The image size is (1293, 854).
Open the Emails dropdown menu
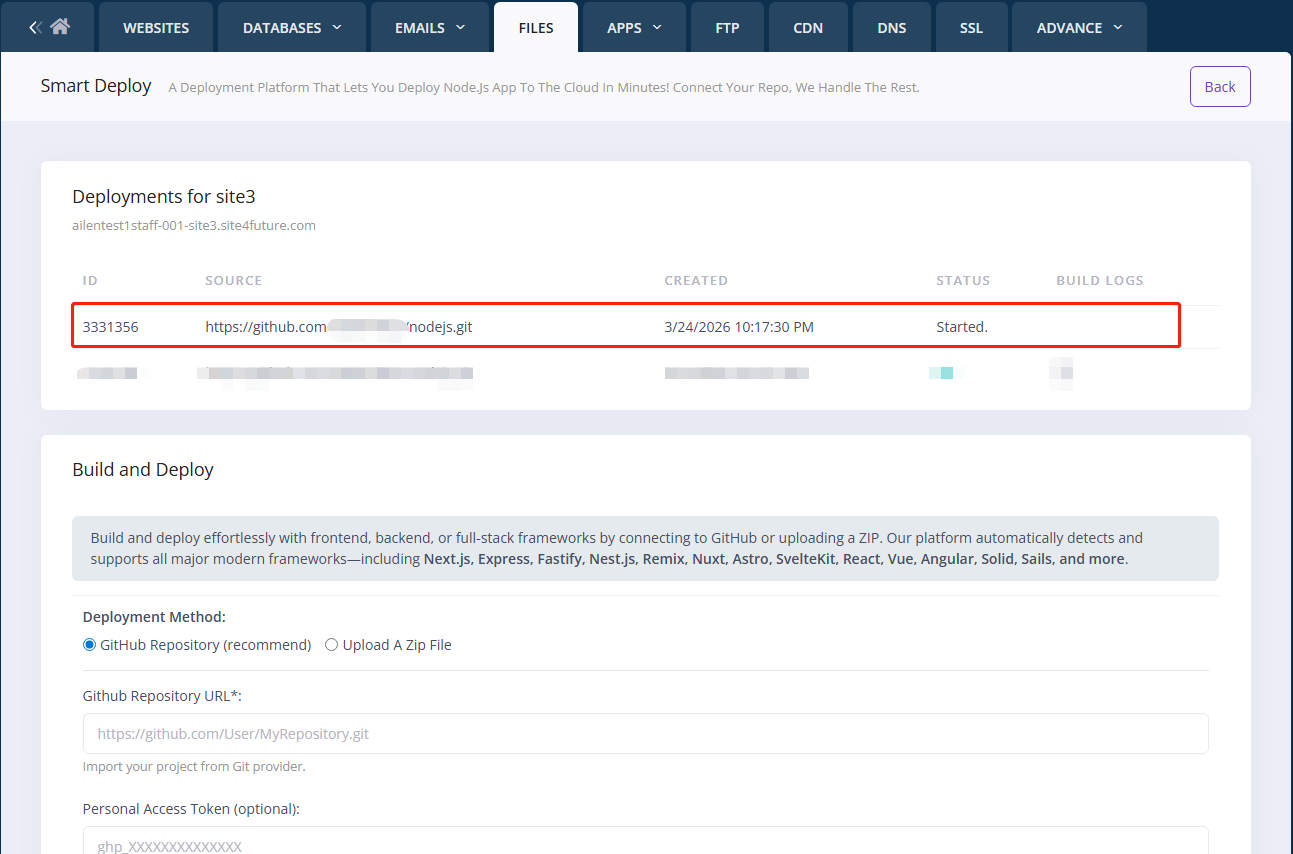[430, 28]
